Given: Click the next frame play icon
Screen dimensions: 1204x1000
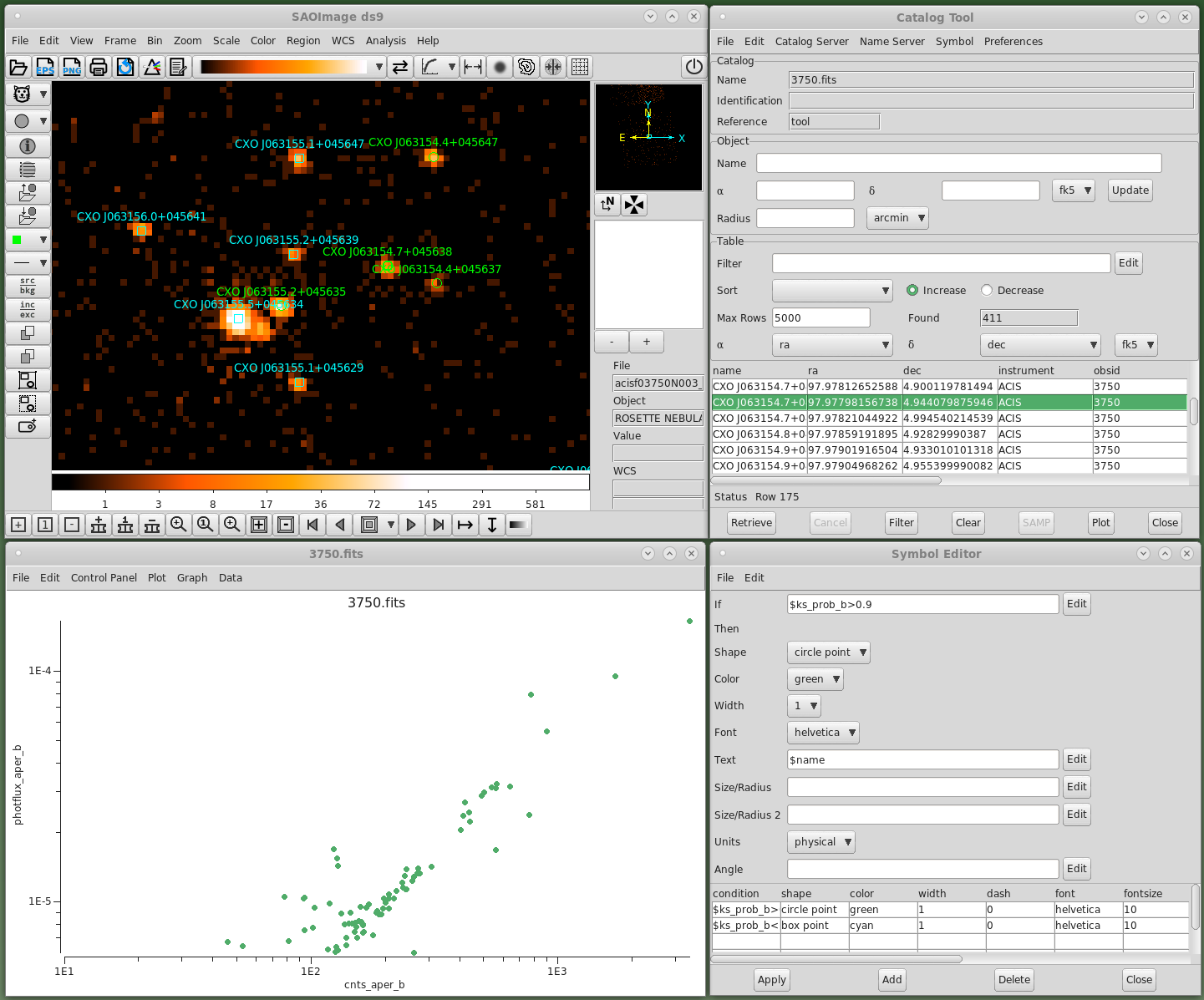Looking at the screenshot, I should (x=411, y=525).
